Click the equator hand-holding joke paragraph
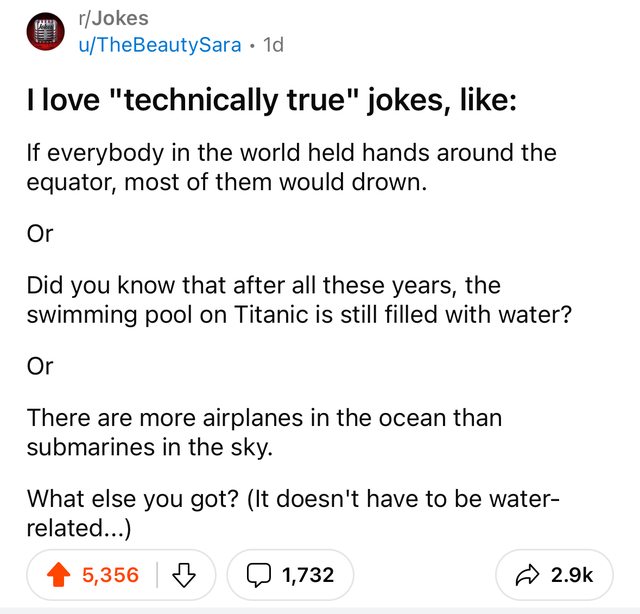This screenshot has width=640, height=614. click(x=290, y=168)
